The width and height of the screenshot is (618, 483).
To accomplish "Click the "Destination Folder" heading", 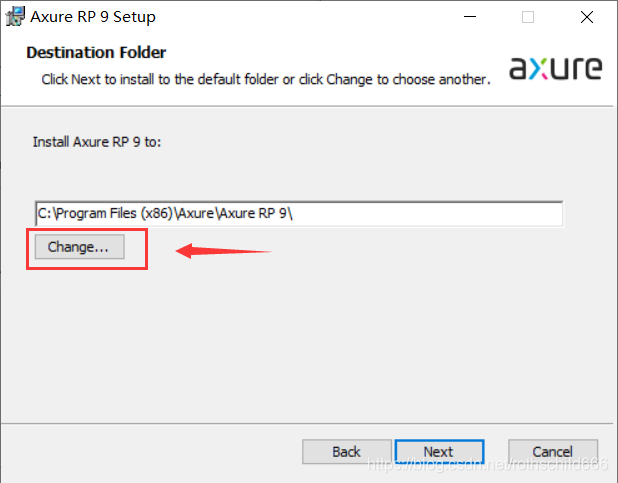I will click(96, 52).
